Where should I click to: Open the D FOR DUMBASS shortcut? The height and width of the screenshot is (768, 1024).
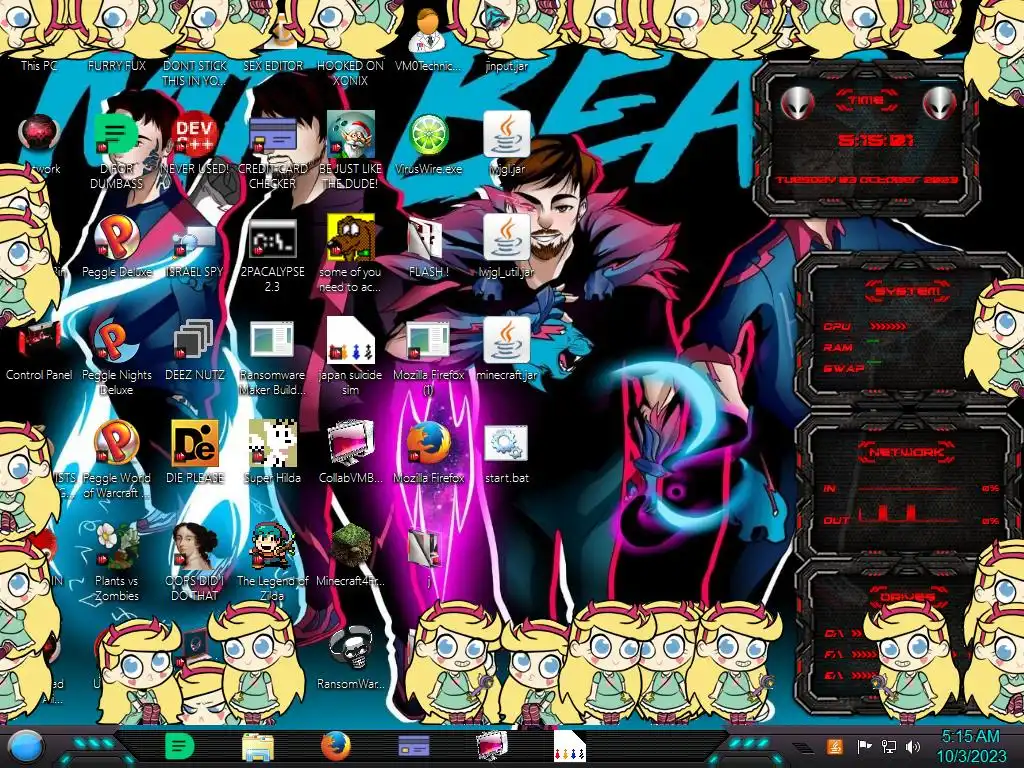116,150
